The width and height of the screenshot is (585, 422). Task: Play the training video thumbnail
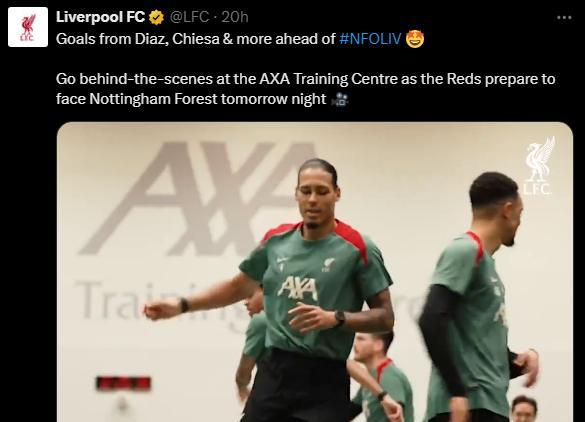(x=315, y=272)
